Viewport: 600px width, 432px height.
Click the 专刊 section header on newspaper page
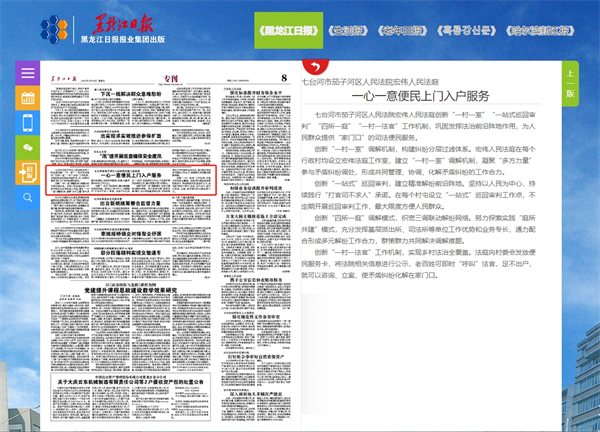pyautogui.click(x=170, y=76)
